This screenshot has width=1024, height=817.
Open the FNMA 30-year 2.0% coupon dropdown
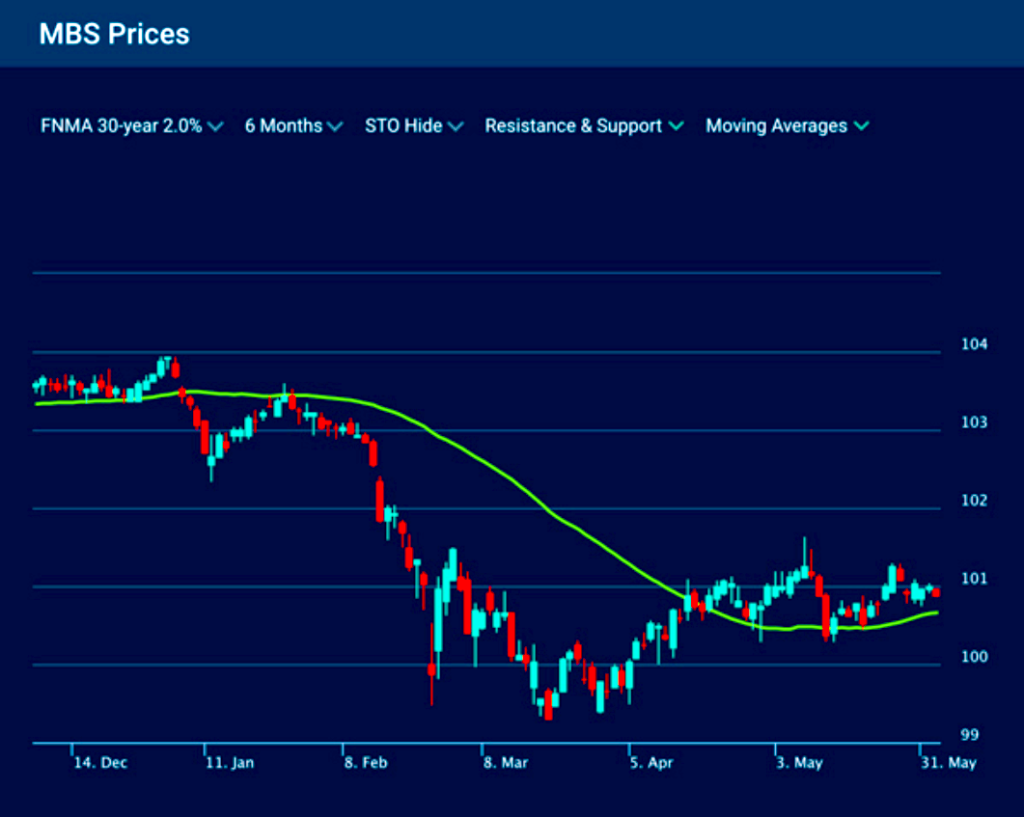[131, 126]
